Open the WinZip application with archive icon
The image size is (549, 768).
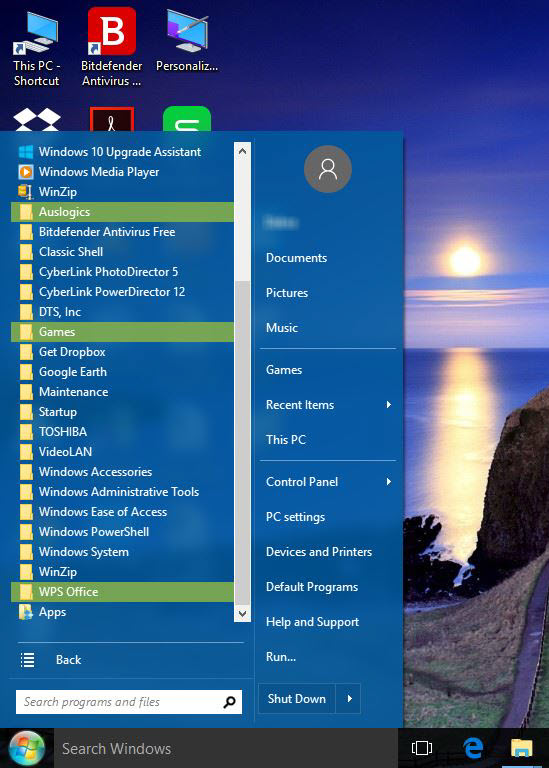[122, 192]
